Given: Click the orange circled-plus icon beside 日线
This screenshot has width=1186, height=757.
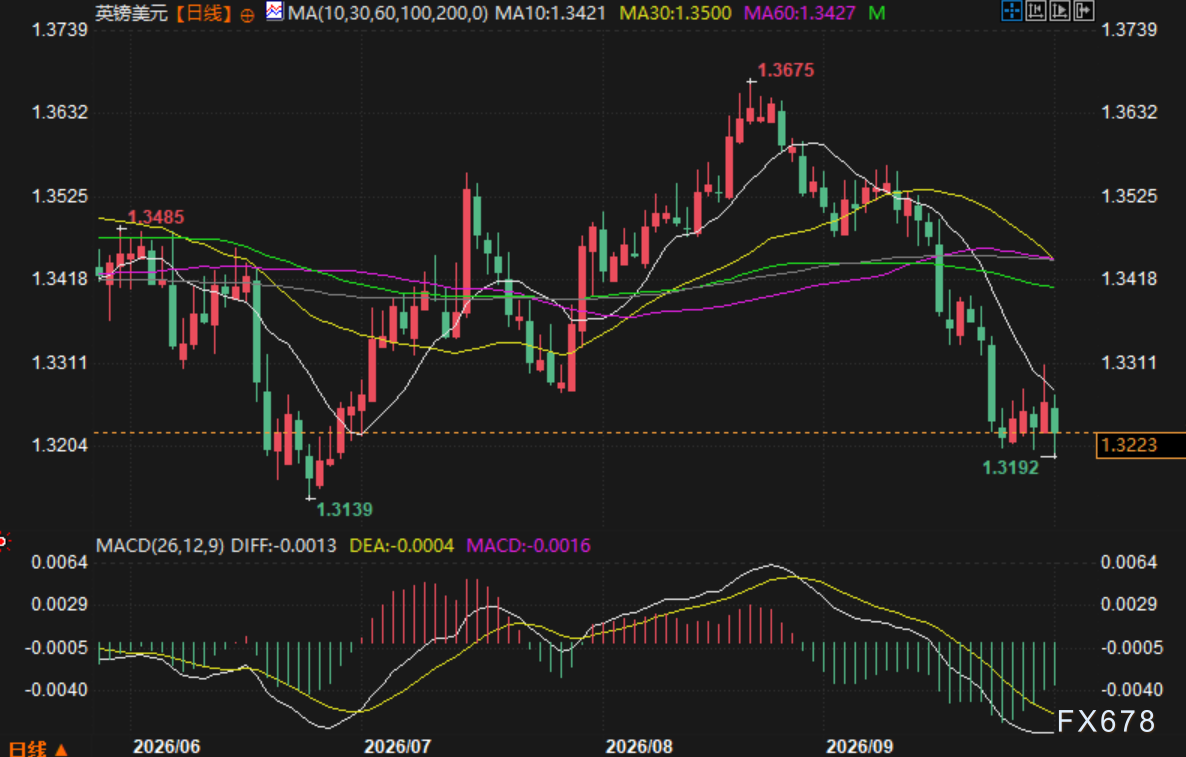Looking at the screenshot, I should click(x=247, y=14).
